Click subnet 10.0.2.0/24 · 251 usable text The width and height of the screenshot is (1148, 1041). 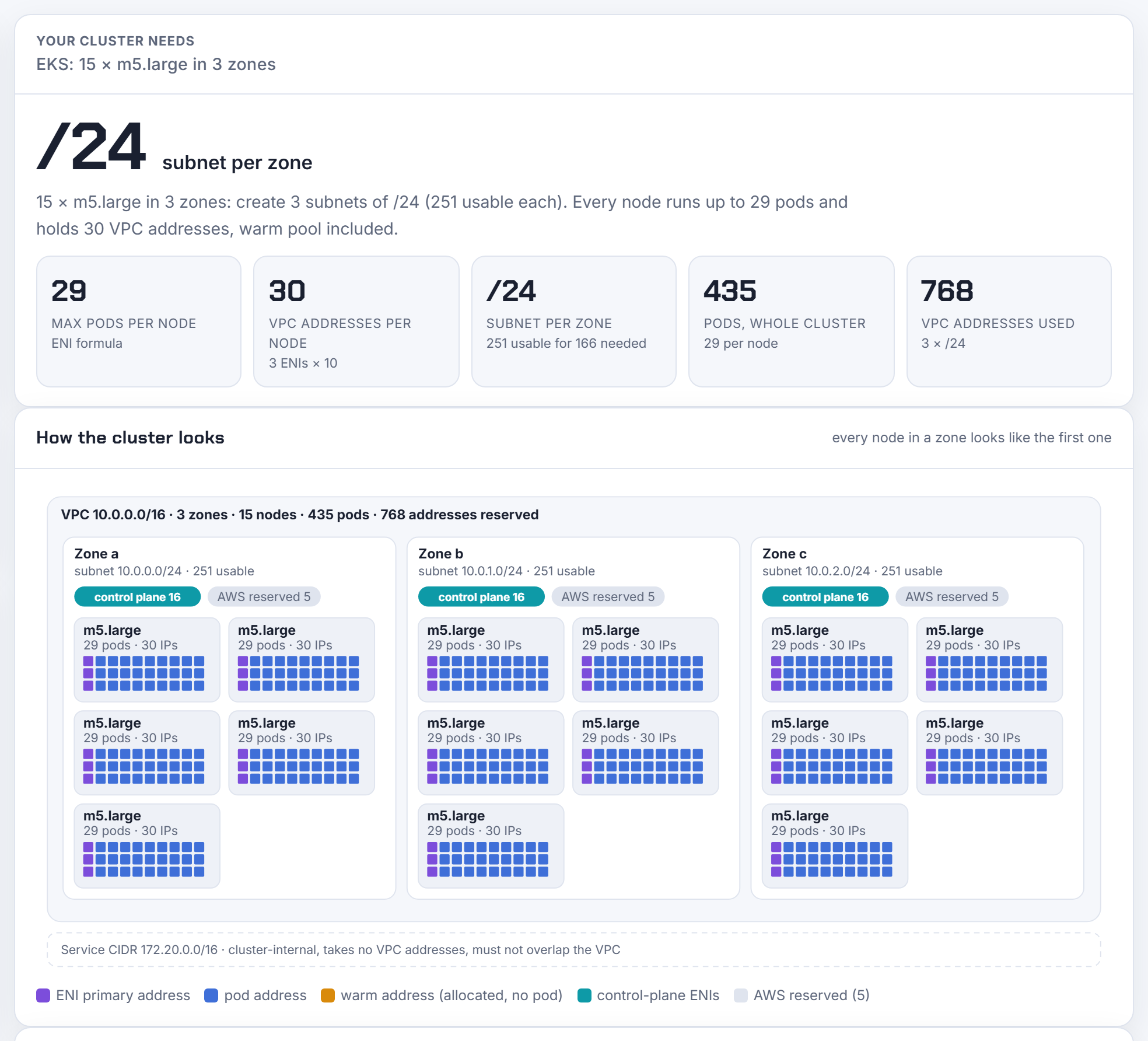pos(852,571)
